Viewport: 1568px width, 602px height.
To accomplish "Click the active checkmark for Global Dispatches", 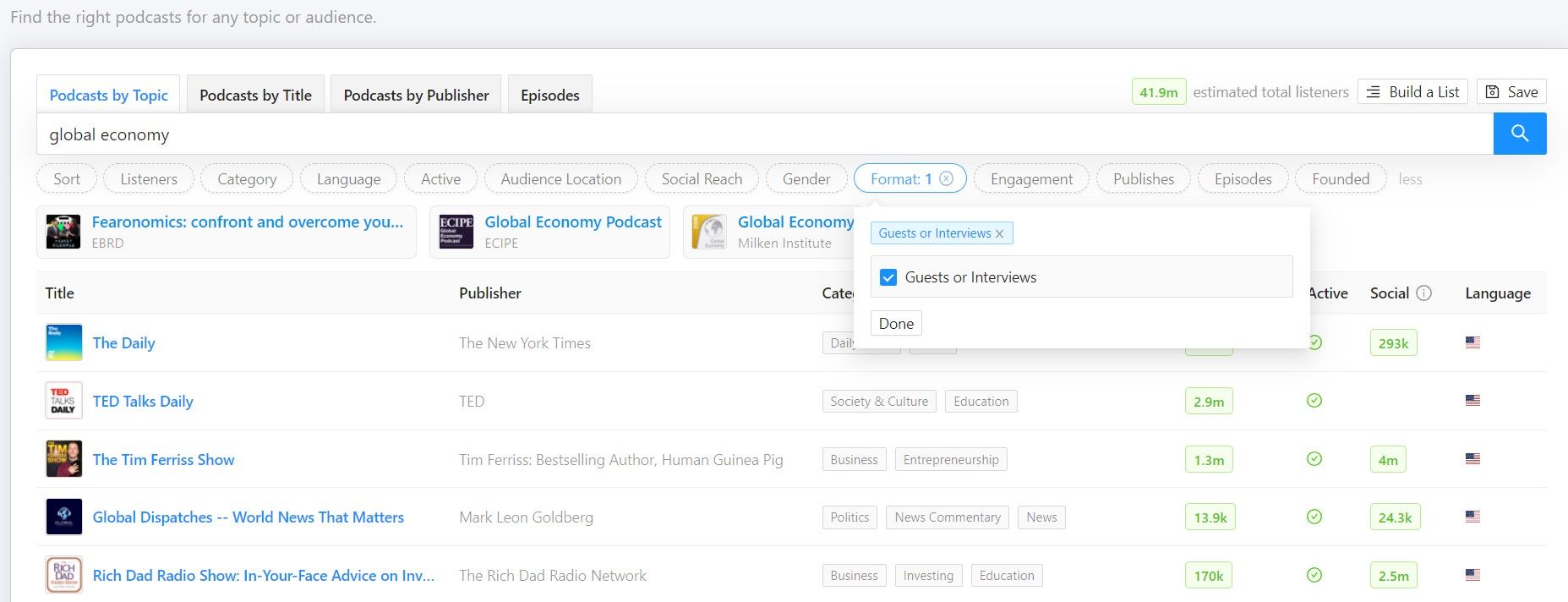I will 1314,517.
